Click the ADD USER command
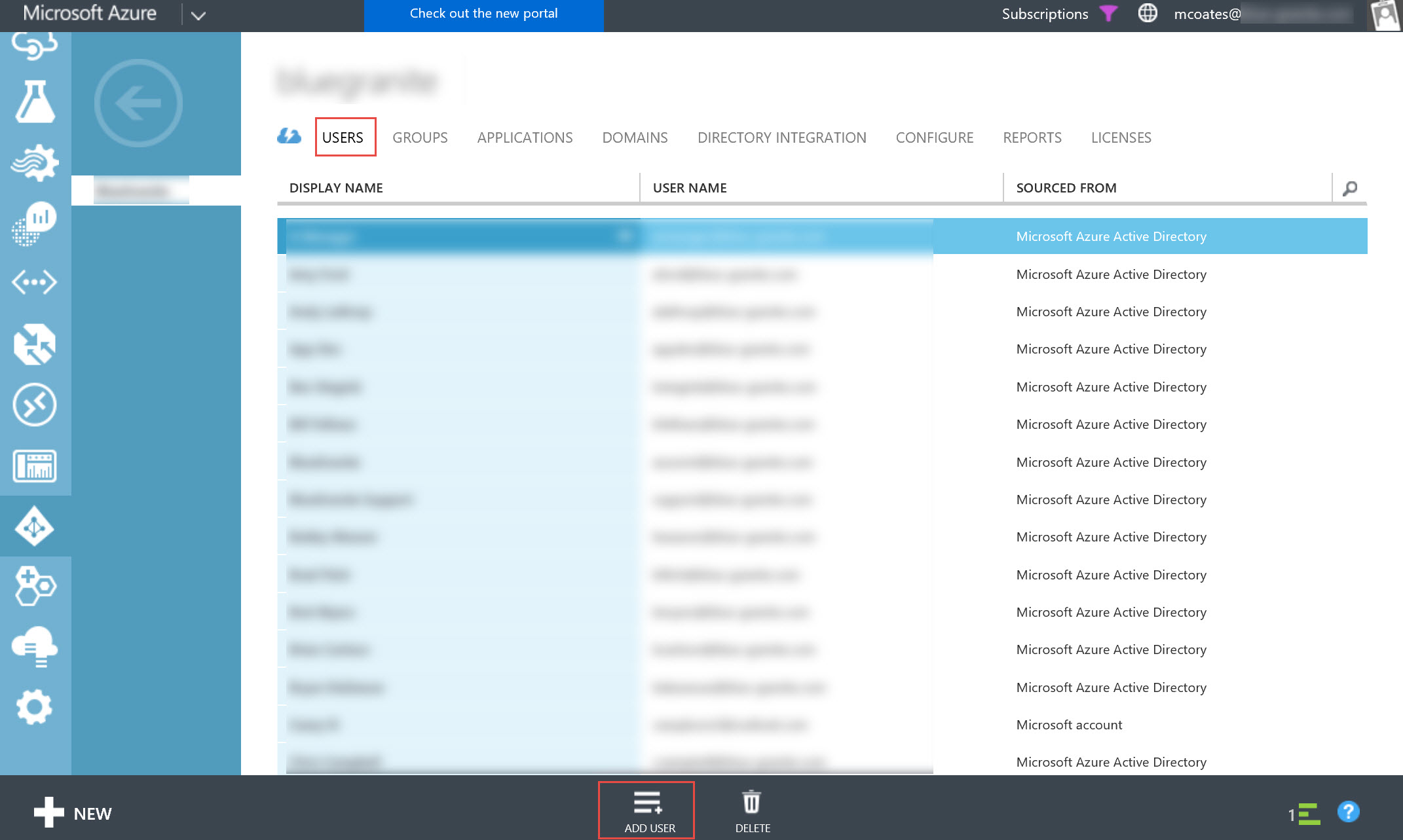 [646, 811]
